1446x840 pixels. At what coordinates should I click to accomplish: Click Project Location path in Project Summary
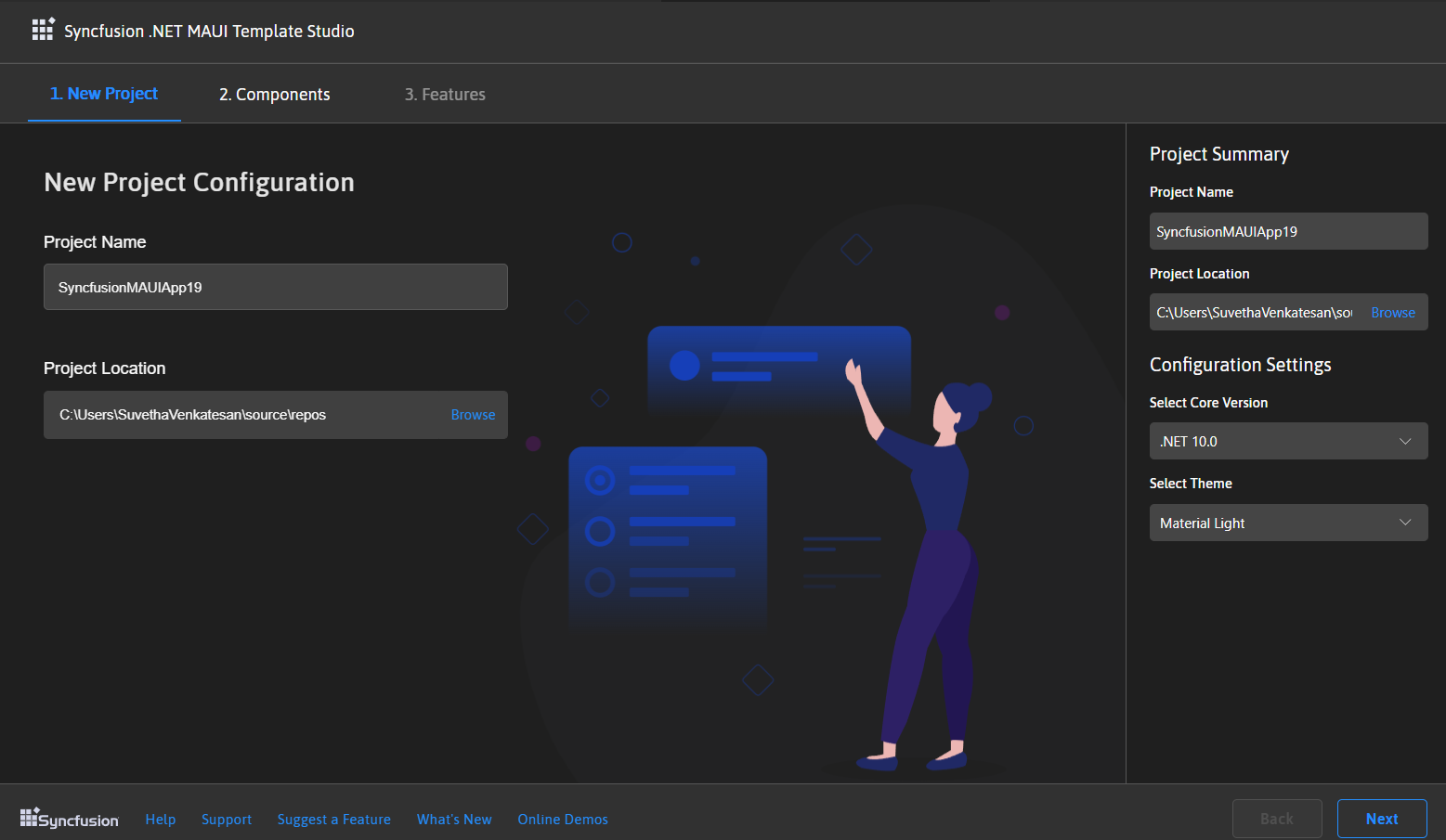[x=1254, y=313]
